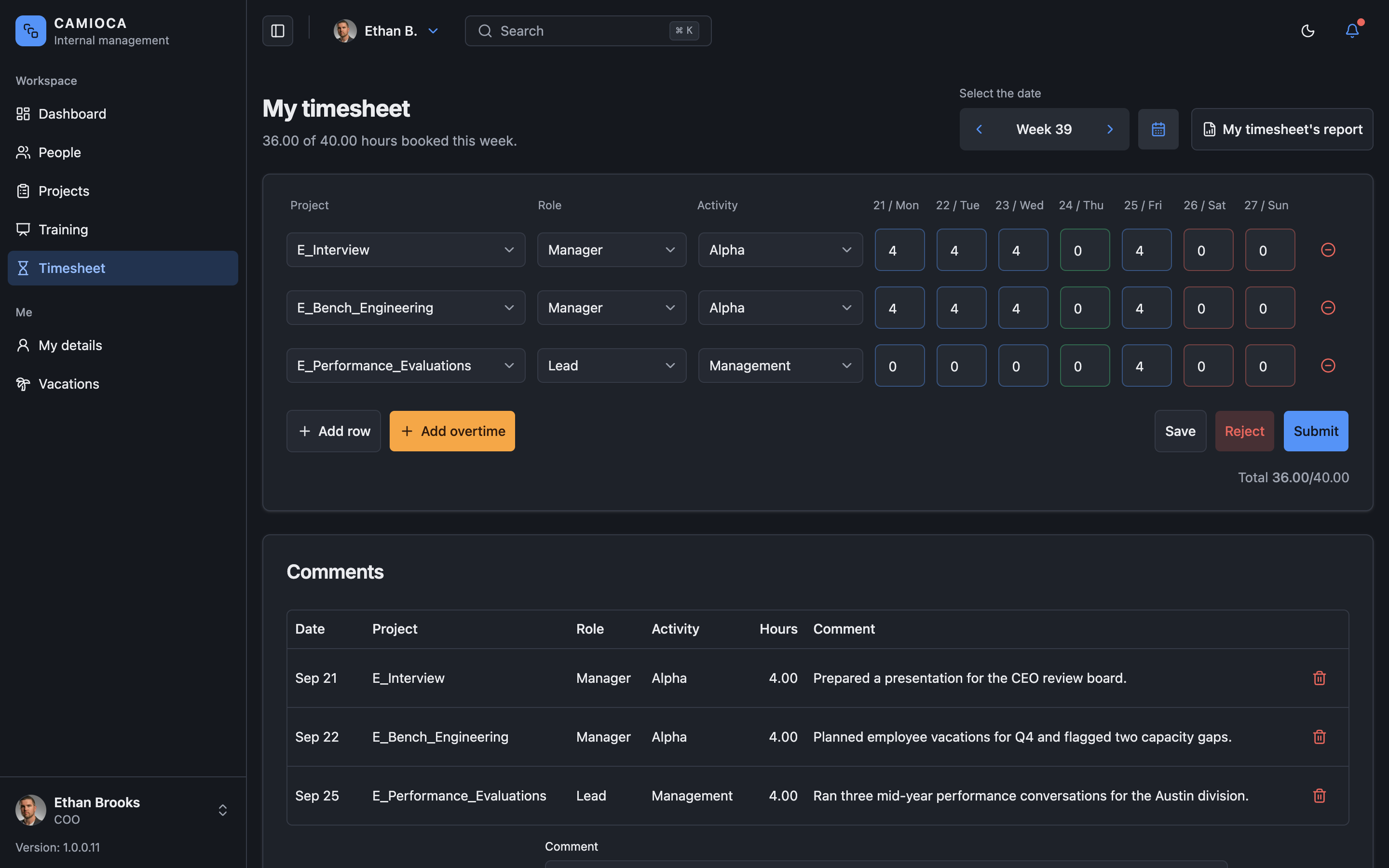Save the timesheet
This screenshot has height=868, width=1389.
click(1180, 431)
